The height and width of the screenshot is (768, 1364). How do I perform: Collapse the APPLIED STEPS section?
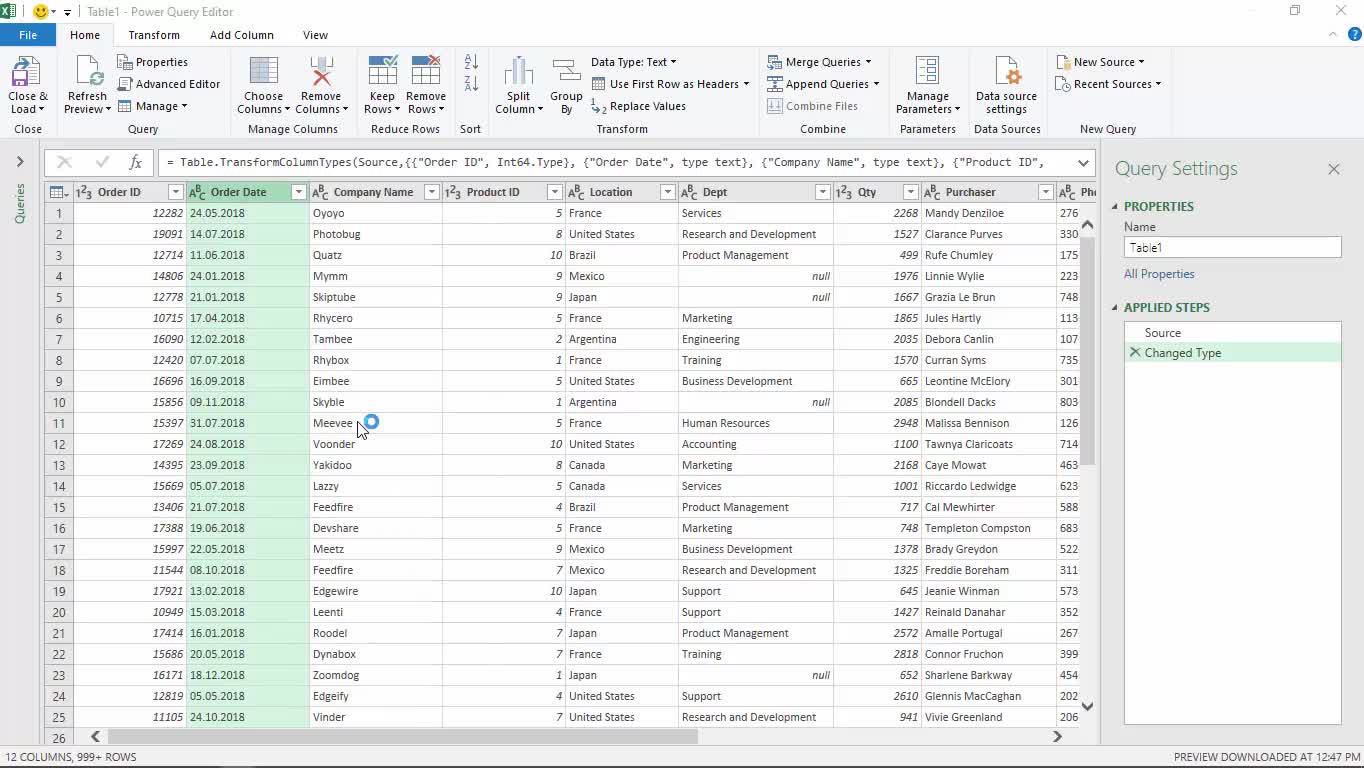pos(1115,308)
